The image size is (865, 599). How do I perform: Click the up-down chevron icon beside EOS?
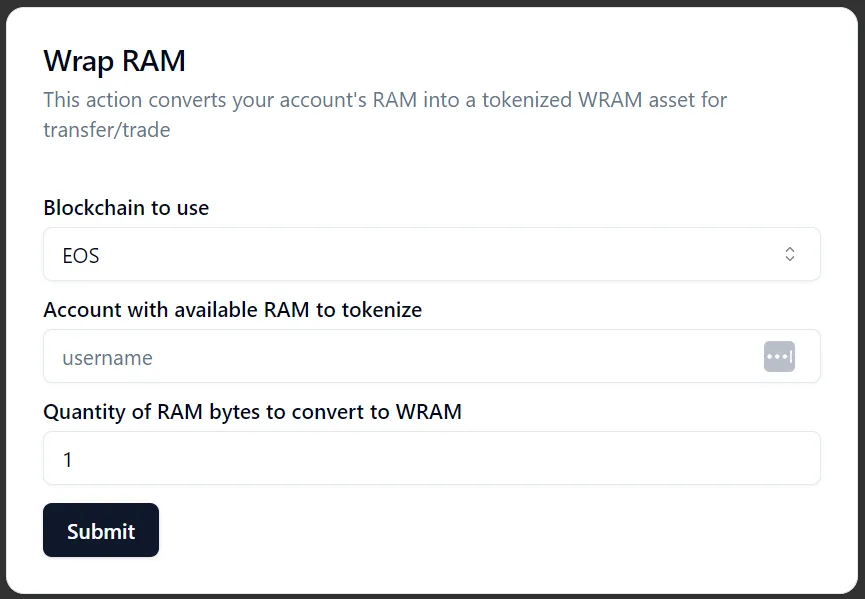coord(789,254)
